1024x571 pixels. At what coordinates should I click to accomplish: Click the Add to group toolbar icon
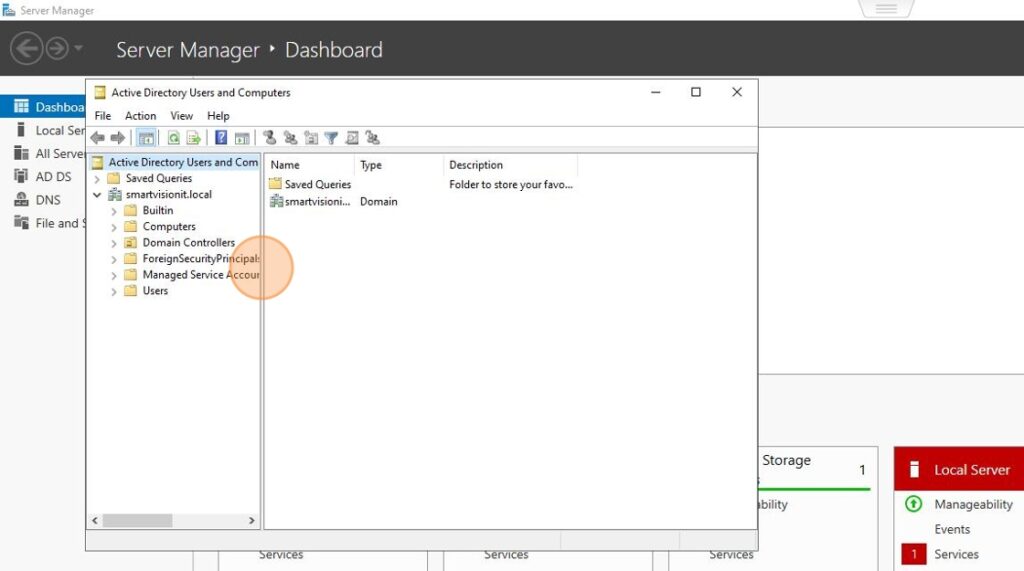372,138
